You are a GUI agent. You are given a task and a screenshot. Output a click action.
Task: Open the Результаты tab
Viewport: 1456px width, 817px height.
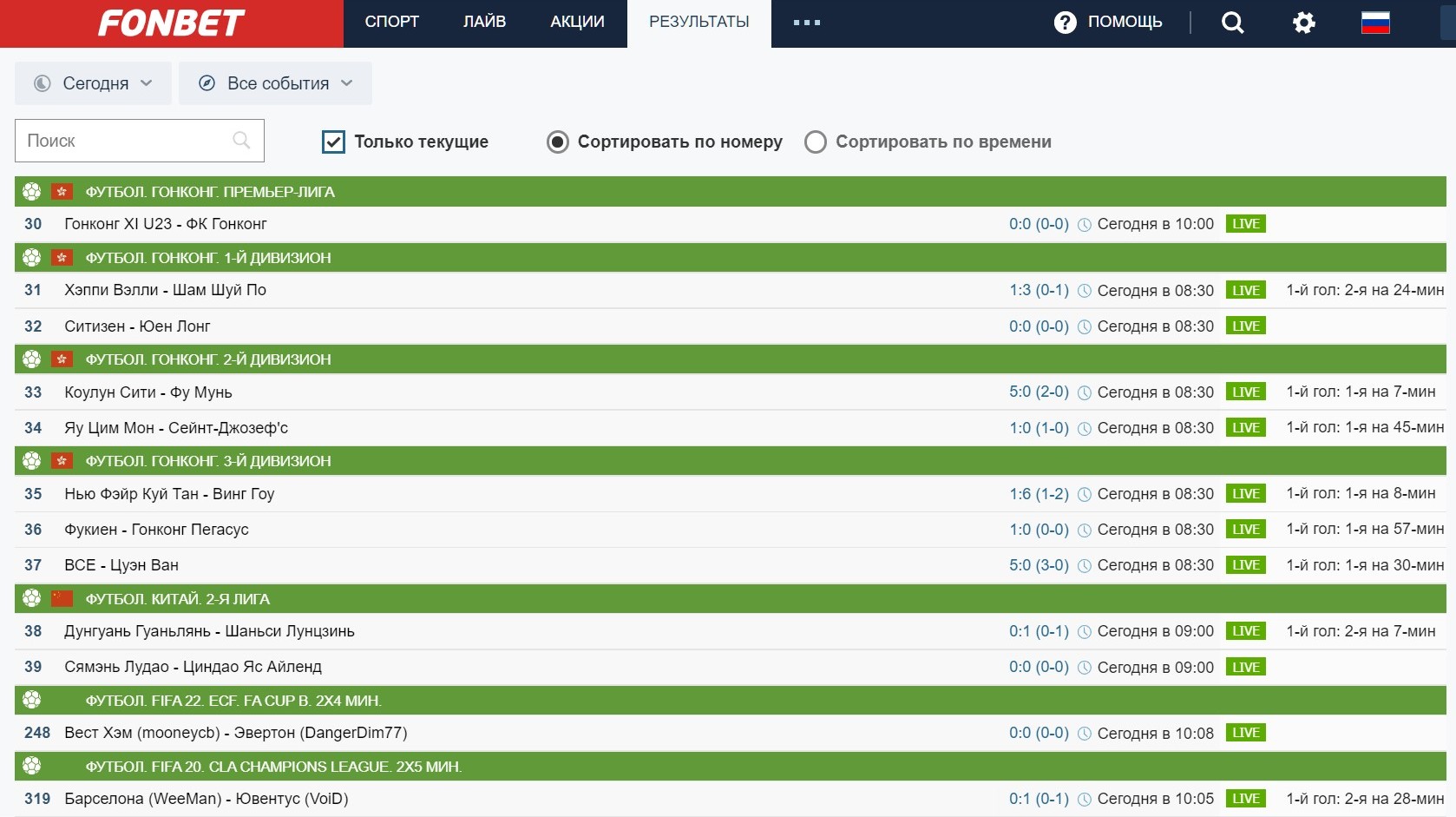[699, 22]
